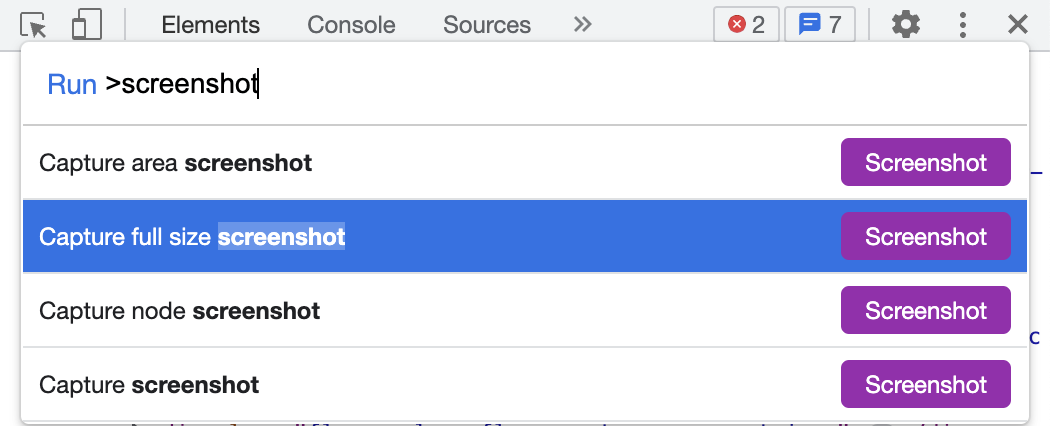Activate the inspect element picker icon

[x=33, y=25]
